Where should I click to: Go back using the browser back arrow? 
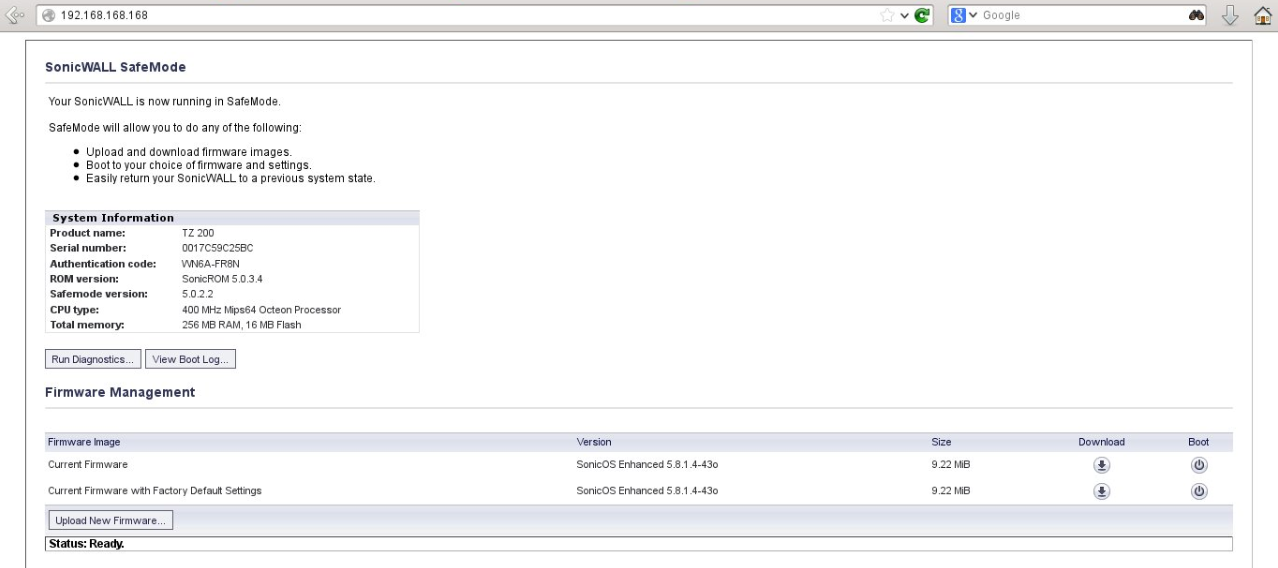click(14, 16)
